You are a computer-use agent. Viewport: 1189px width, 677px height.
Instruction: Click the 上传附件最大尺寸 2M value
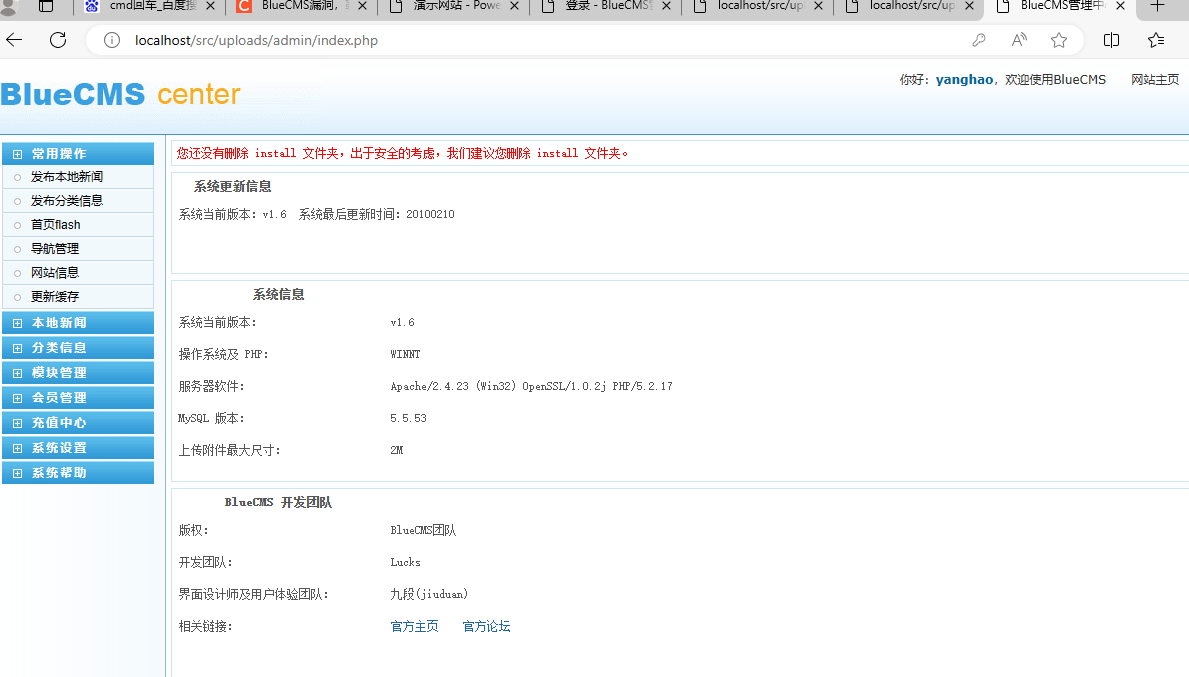397,450
